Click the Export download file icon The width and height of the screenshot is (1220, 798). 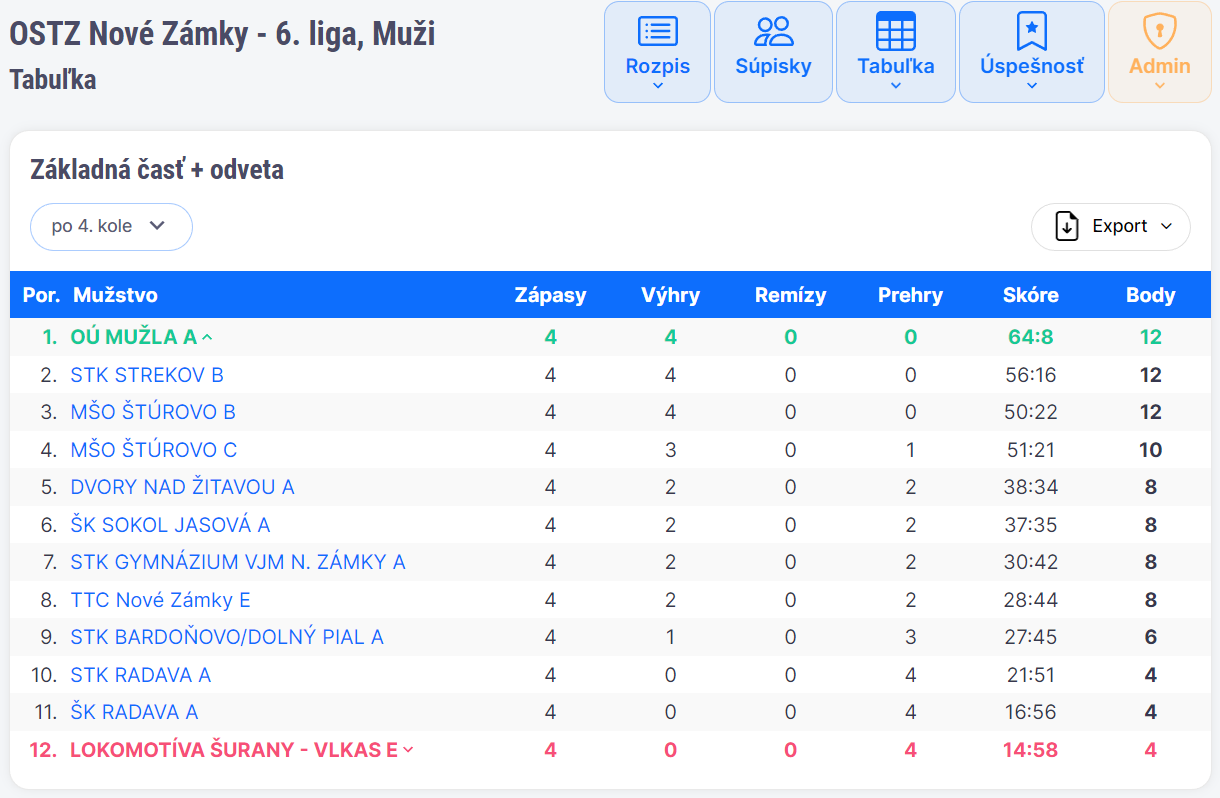1067,227
